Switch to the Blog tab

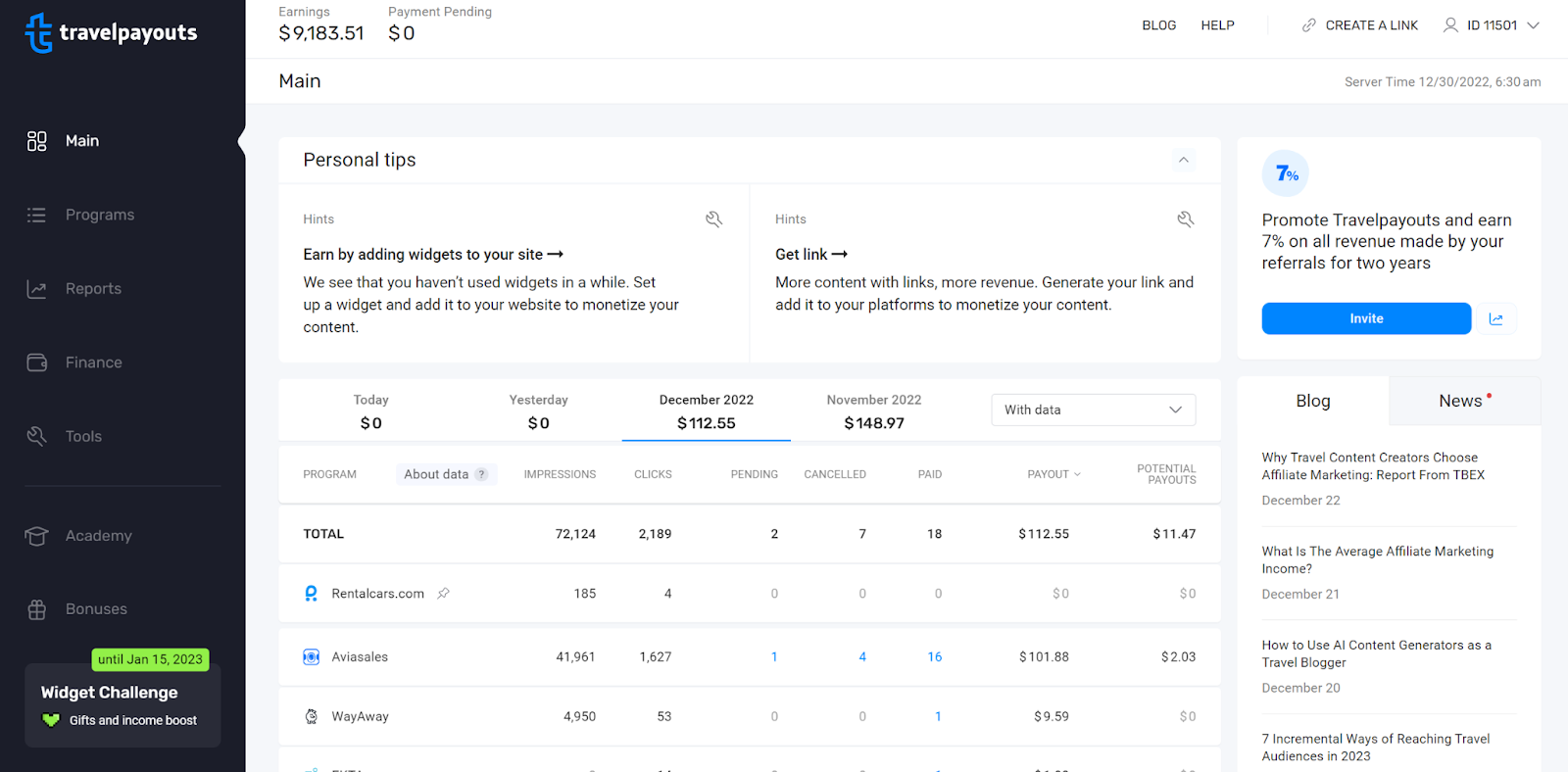tap(1313, 401)
